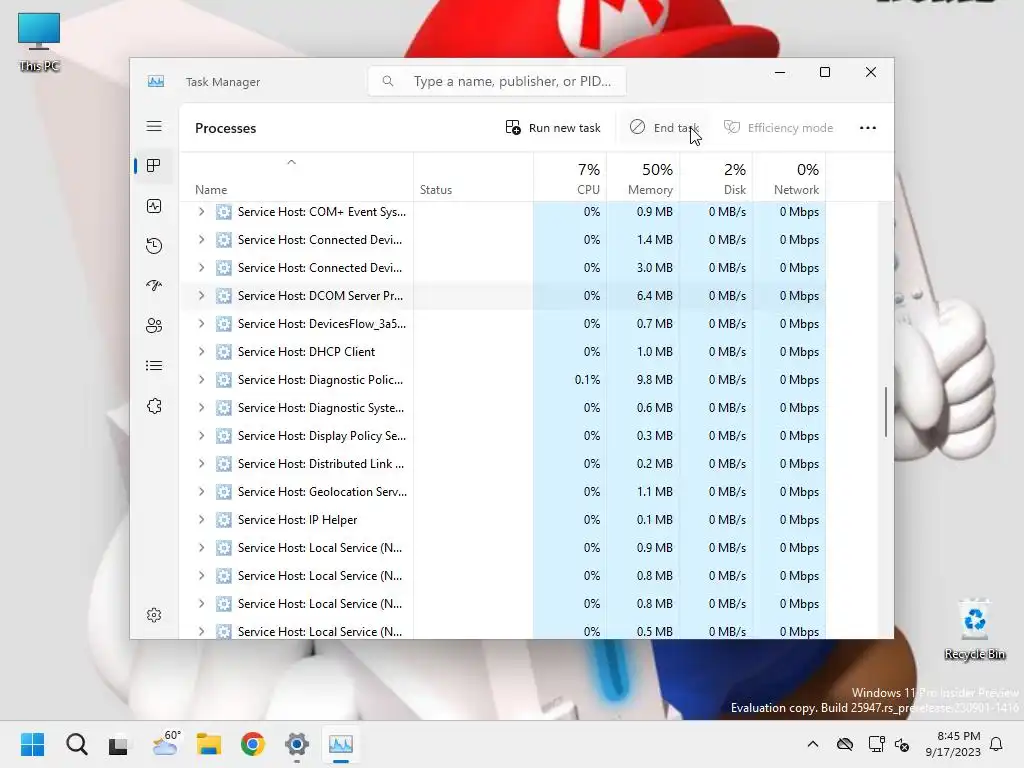Open the Settings gear app in taskbar
This screenshot has height=768, width=1024.
point(296,744)
